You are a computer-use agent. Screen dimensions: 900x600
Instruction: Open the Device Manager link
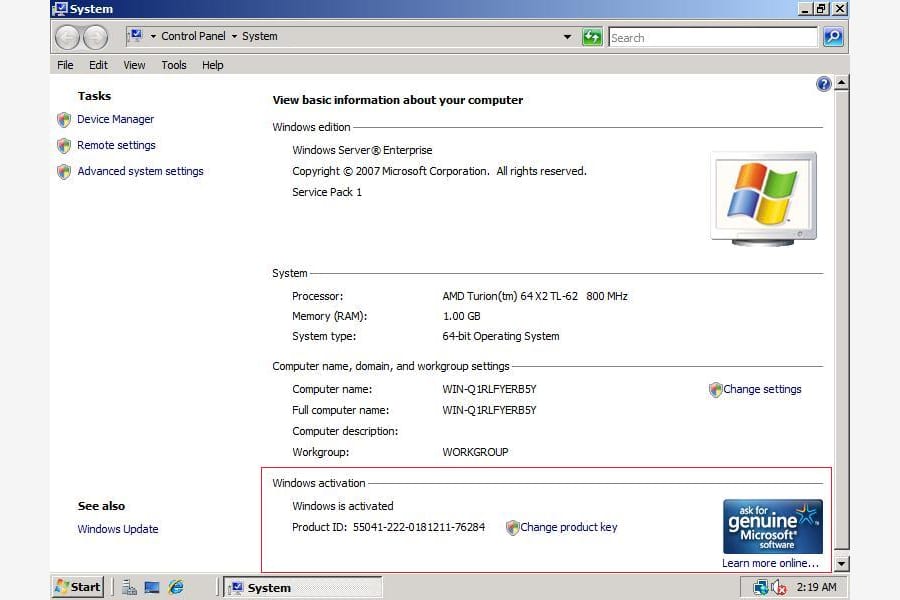pos(115,119)
